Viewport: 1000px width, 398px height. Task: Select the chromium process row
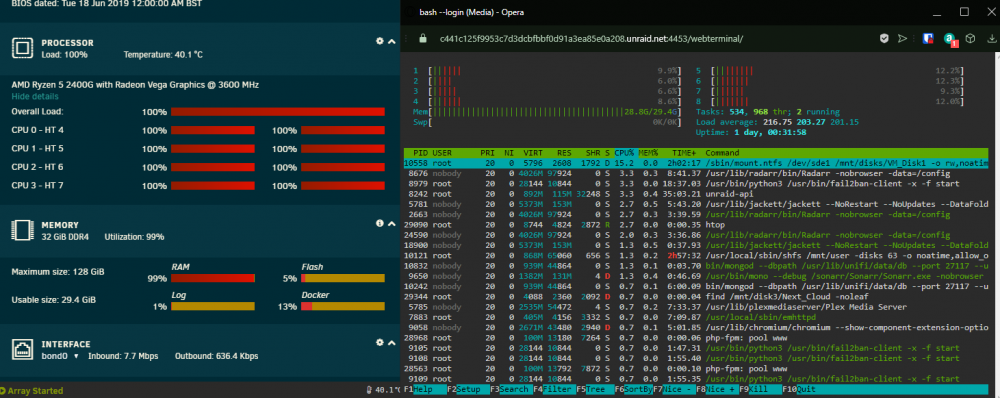point(696,327)
